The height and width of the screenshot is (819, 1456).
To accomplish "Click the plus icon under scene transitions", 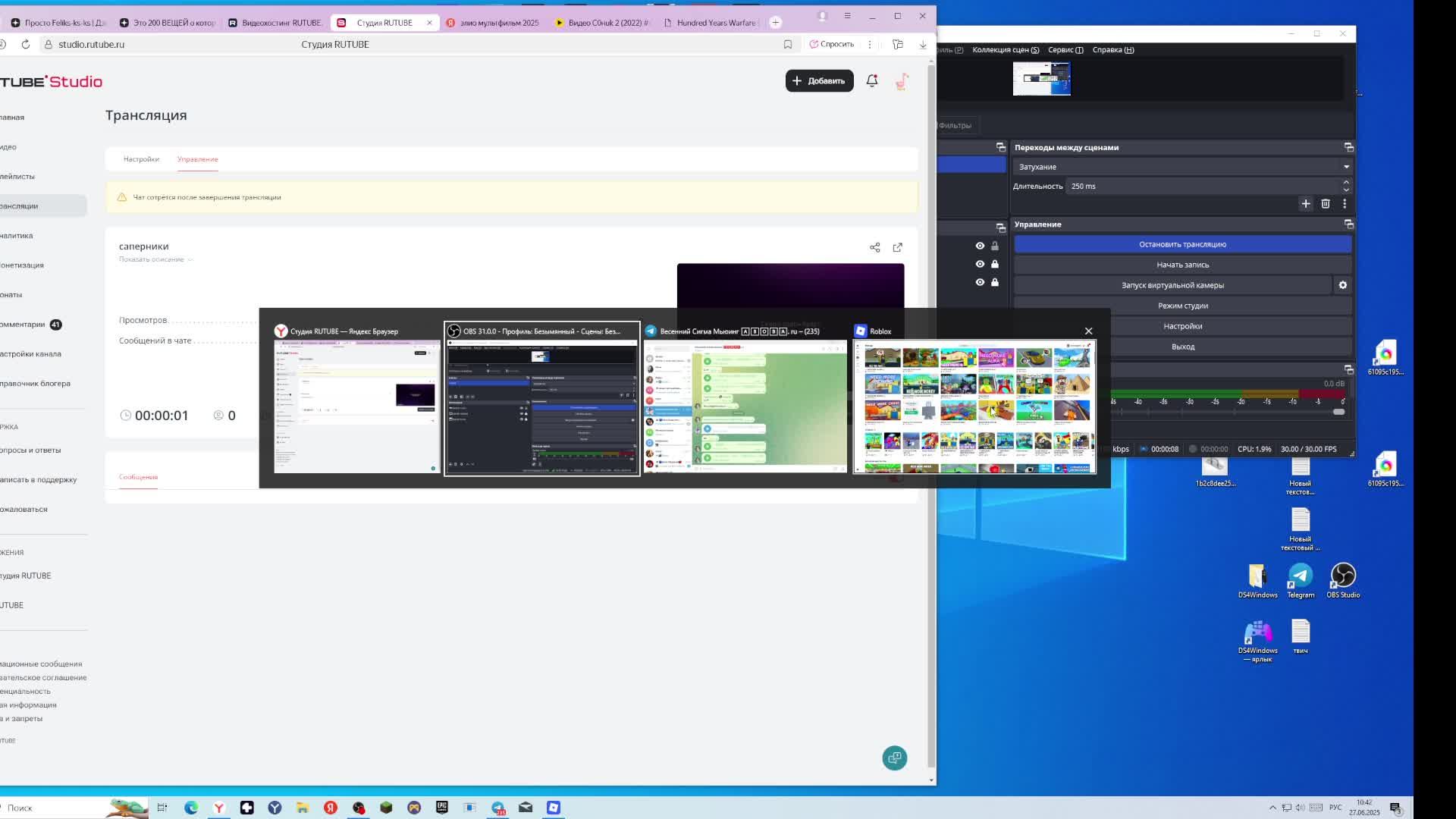I will coord(1306,204).
